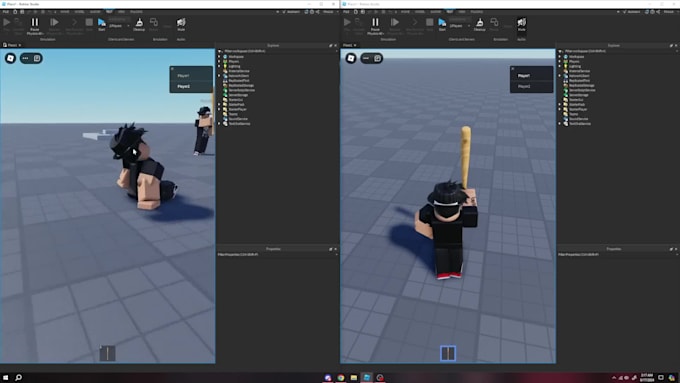The width and height of the screenshot is (680, 383).
Task: Close the left Explorer panel
Action: click(x=335, y=45)
